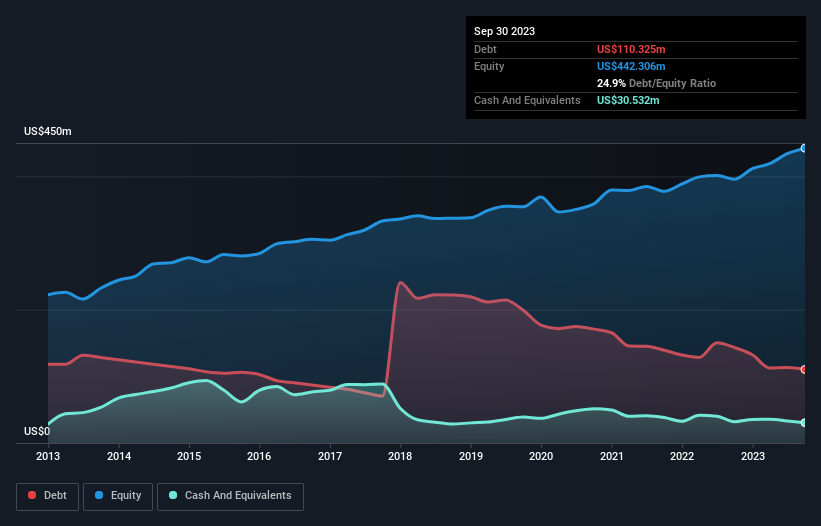Click the US$110.325m debt value in the tooltip
This screenshot has height=526, width=821.
(631, 49)
